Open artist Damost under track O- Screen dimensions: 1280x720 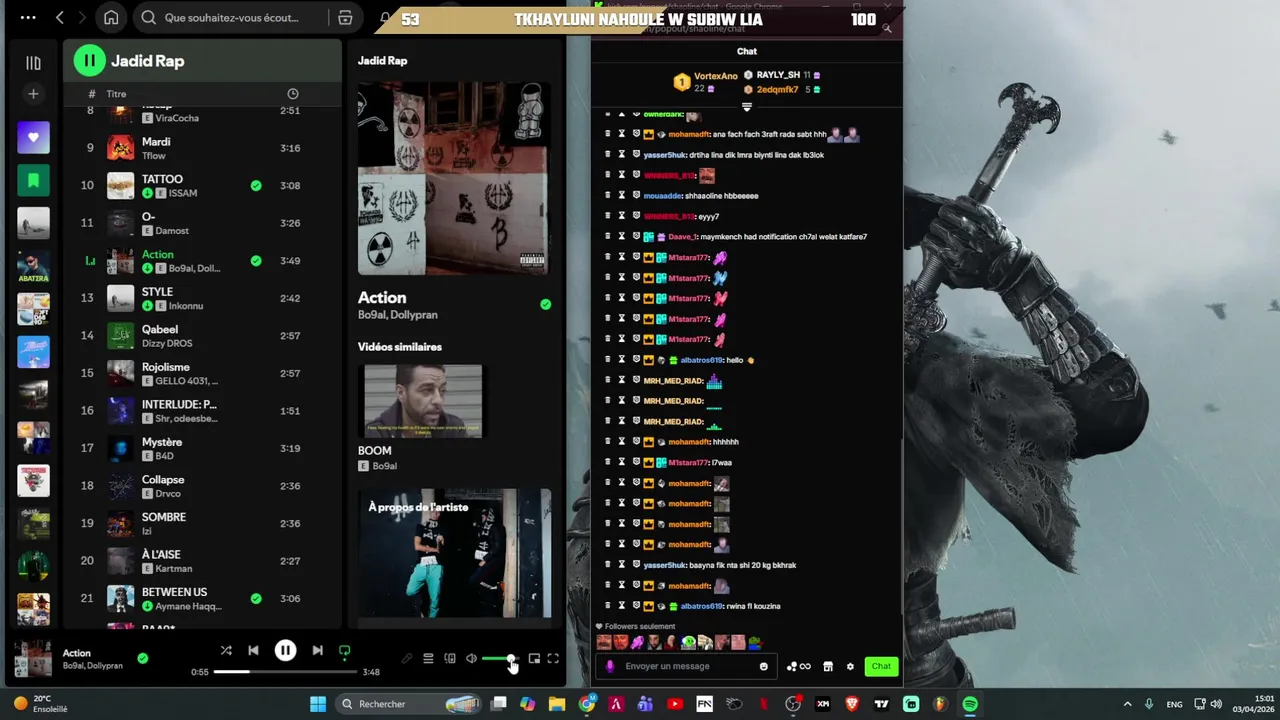point(172,231)
